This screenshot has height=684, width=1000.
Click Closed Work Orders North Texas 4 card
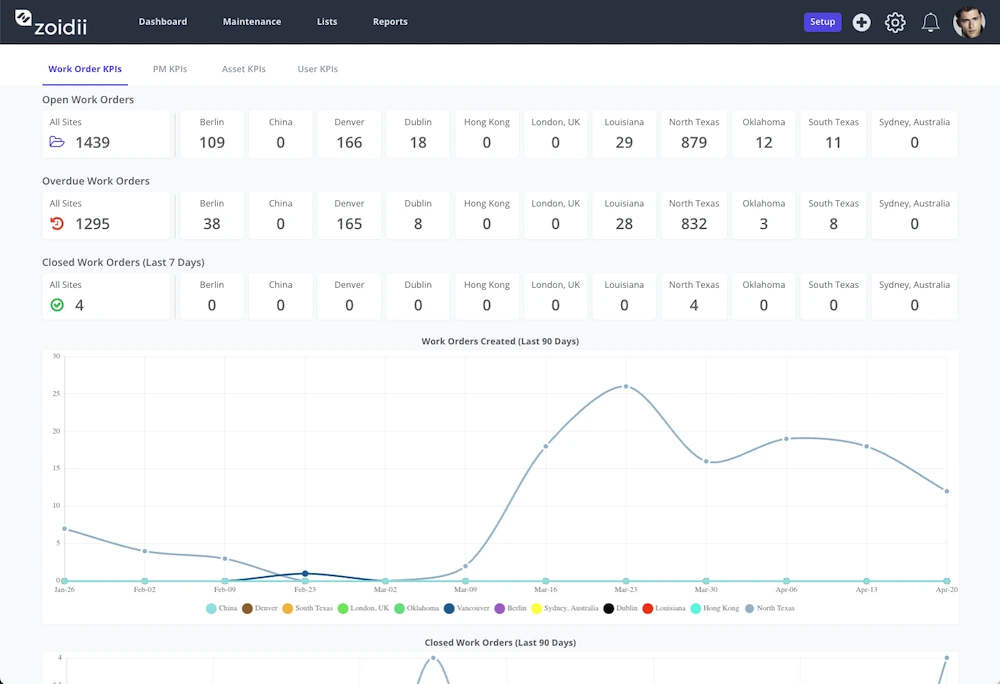click(x=693, y=296)
